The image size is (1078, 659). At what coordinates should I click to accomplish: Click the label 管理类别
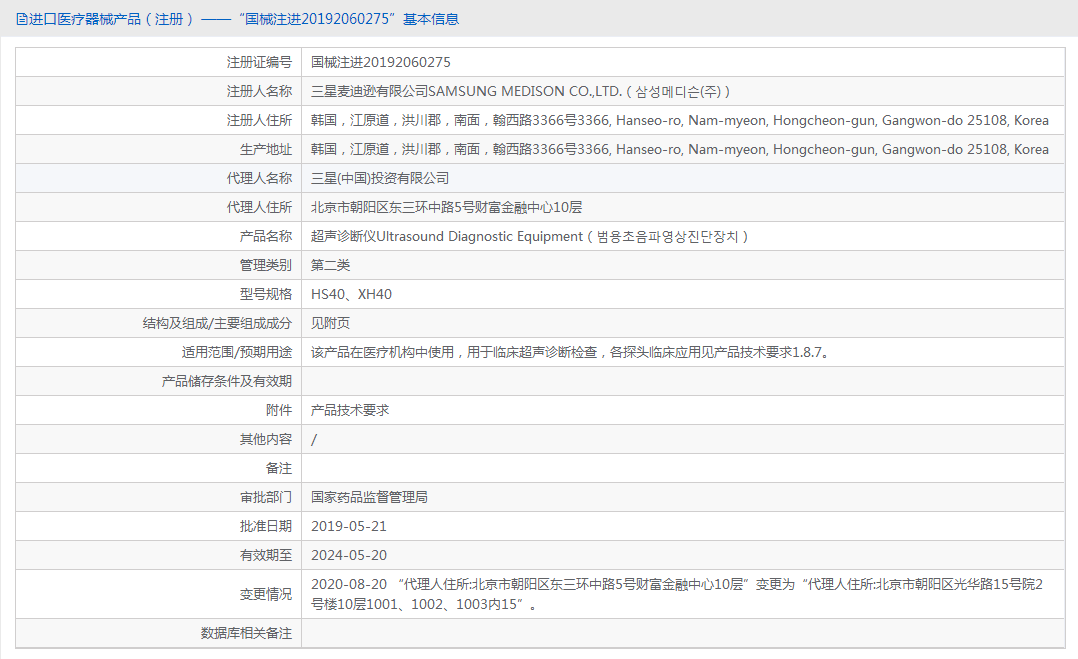[x=265, y=265]
